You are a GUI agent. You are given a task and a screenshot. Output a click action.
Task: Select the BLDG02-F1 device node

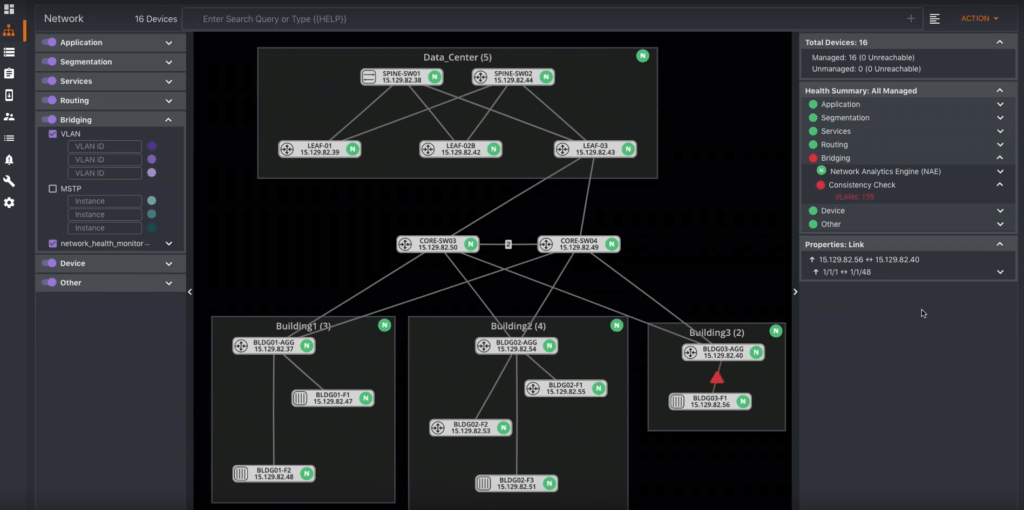pos(566,388)
